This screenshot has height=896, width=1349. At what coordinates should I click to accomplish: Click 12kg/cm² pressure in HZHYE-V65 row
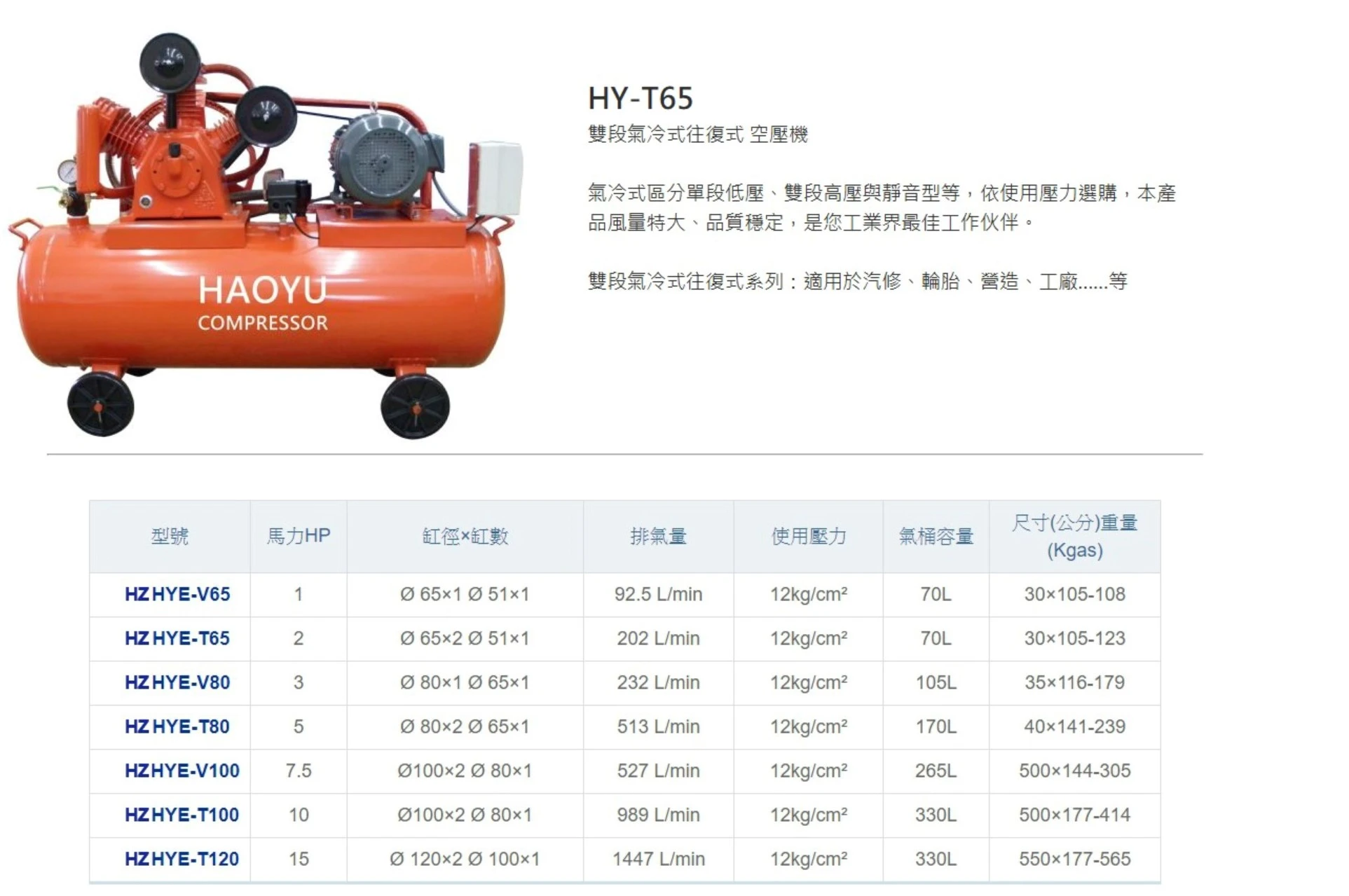tap(809, 595)
